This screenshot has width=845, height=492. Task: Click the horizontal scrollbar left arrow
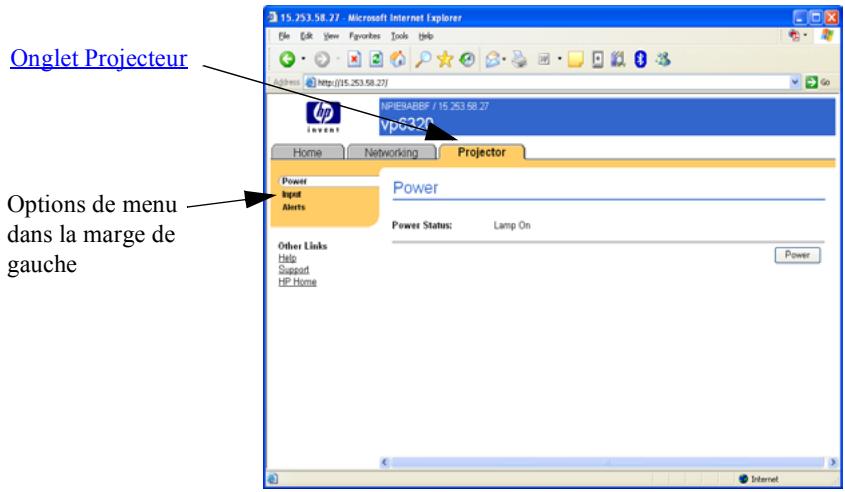(385, 462)
